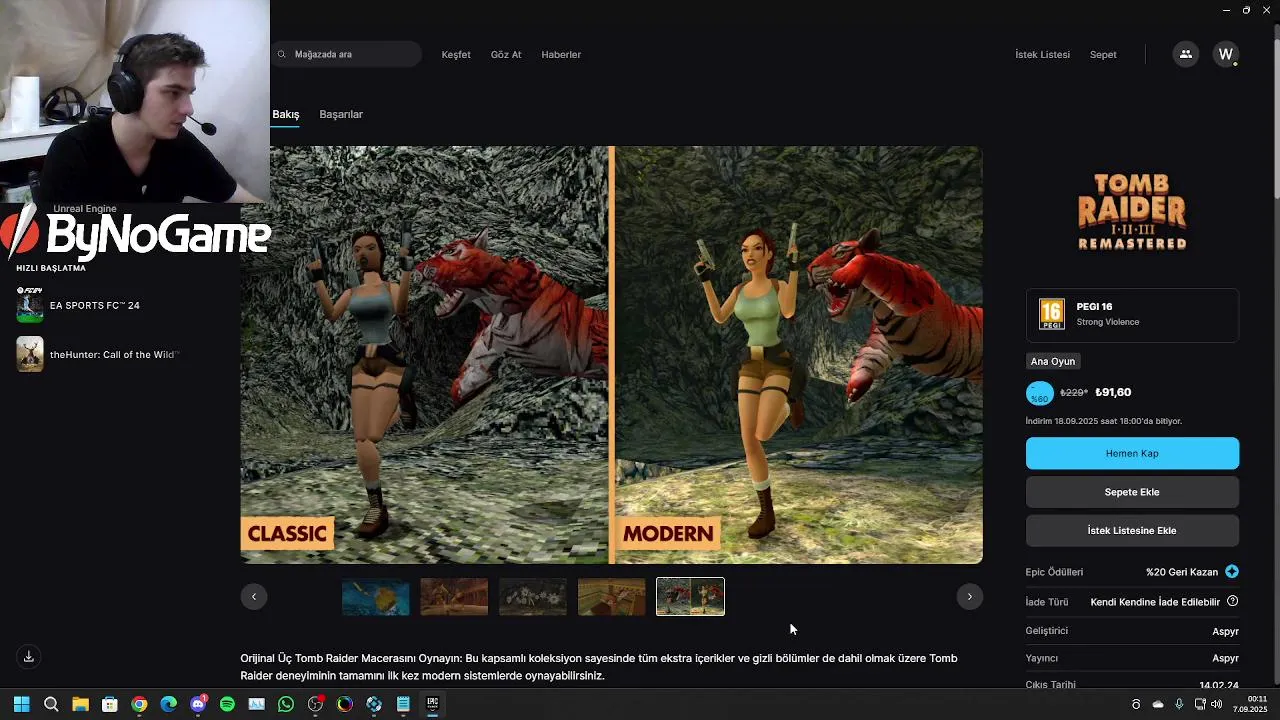This screenshot has height=720, width=1280.
Task: Click the Geliştirici Aspyr developer link
Action: 1225,631
